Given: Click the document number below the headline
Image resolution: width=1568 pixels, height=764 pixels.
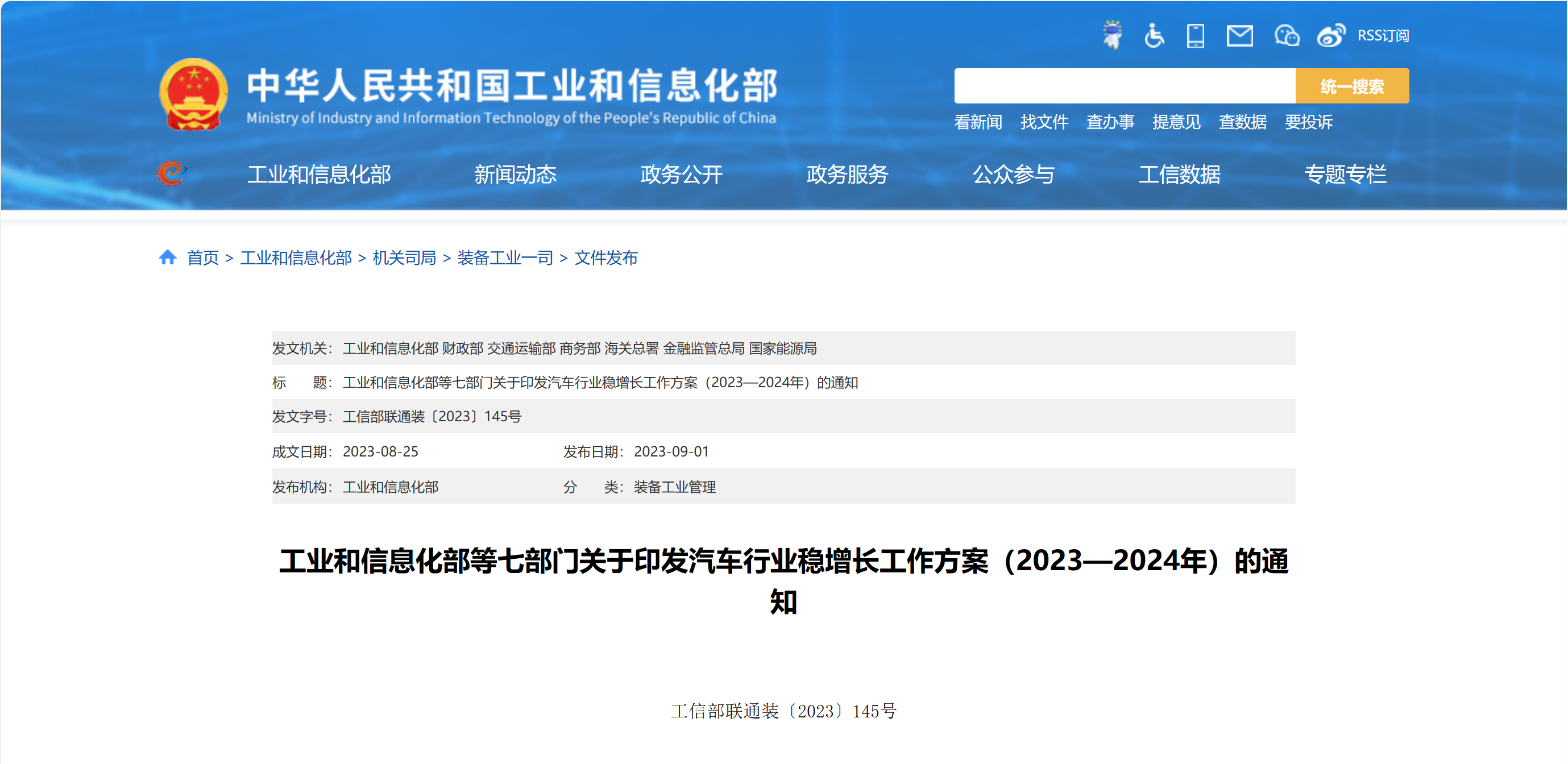Looking at the screenshot, I should coord(784,711).
